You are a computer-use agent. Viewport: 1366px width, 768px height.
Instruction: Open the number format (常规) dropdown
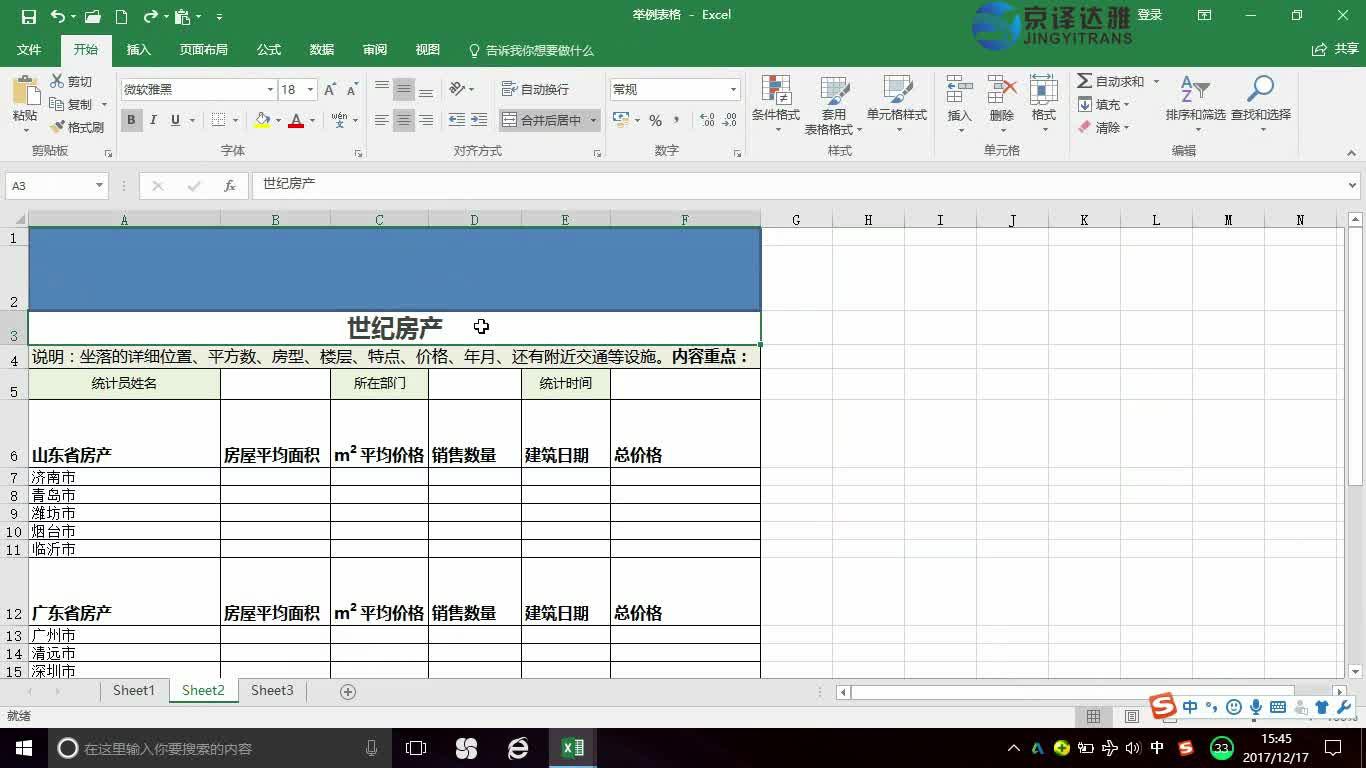(733, 90)
